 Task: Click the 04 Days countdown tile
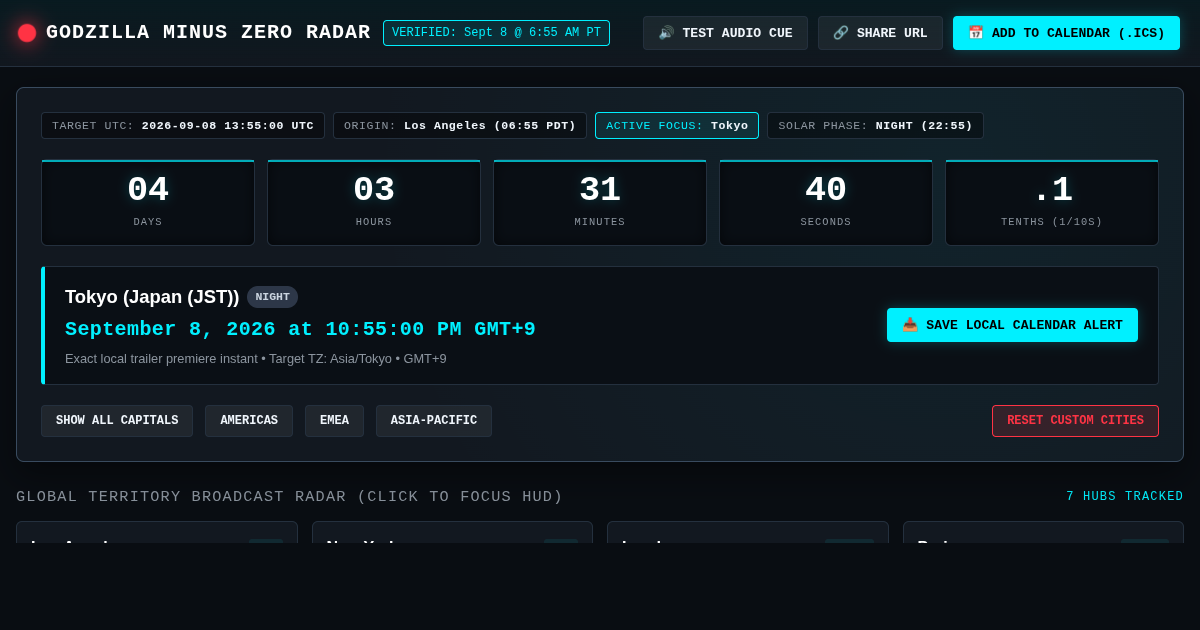pos(148,203)
